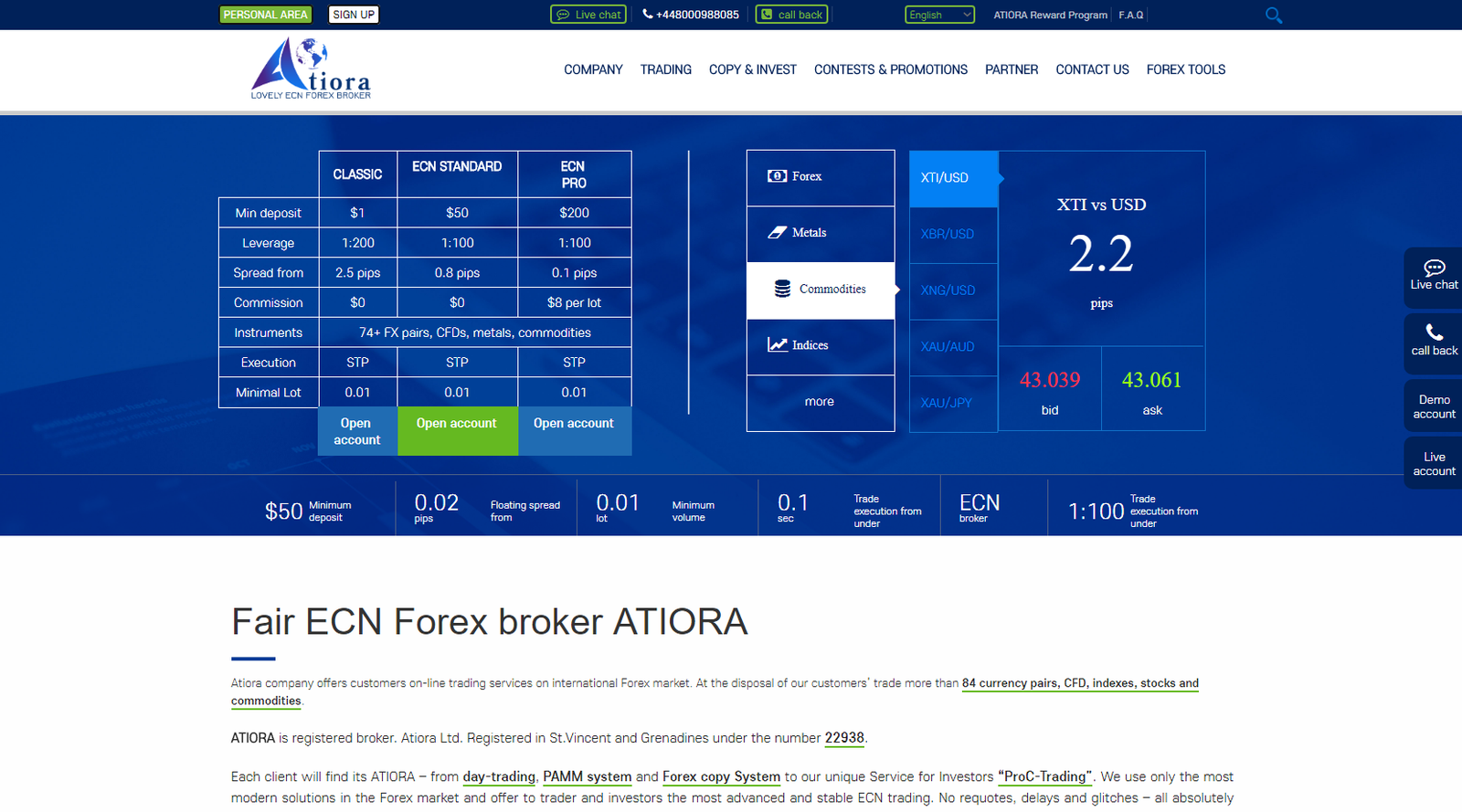
Task: Click the '84 currency pairs, CFD, indexes, stocks and' link
Action: coord(1080,683)
